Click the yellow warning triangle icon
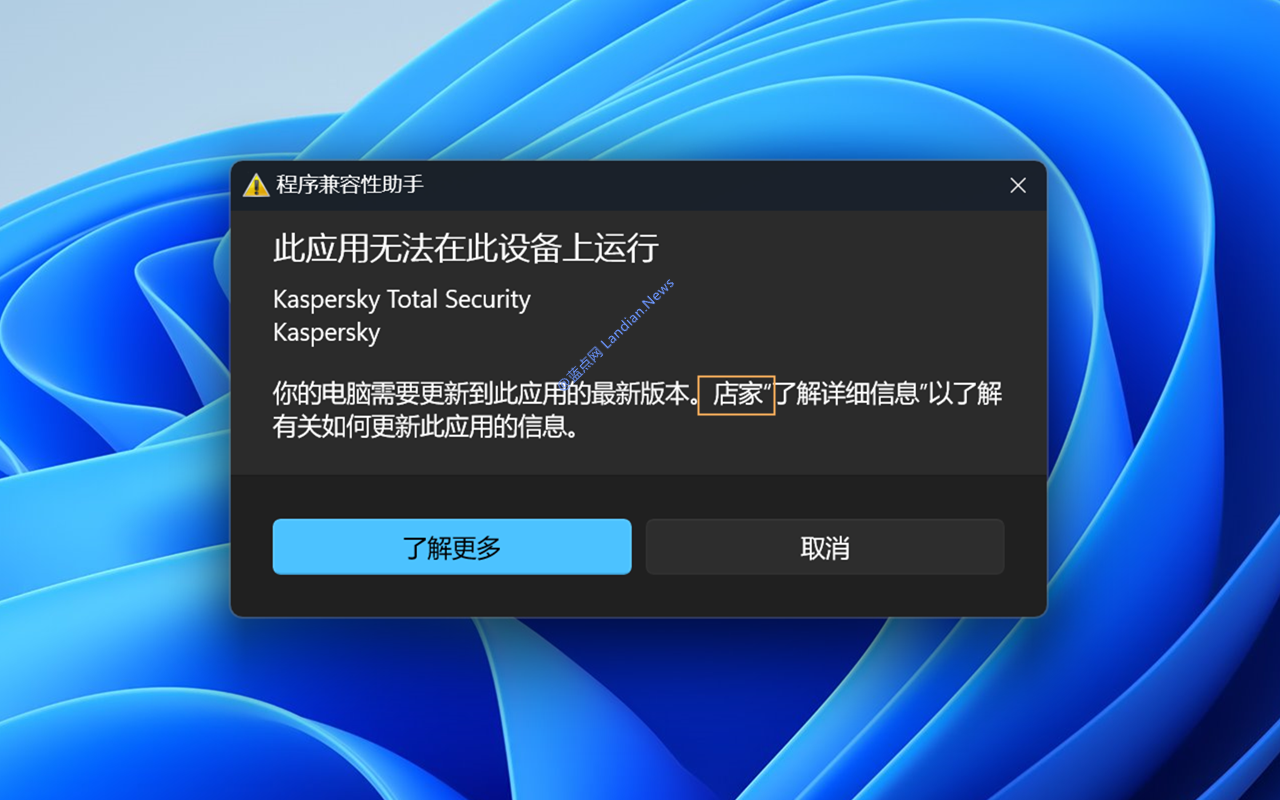Image resolution: width=1280 pixels, height=800 pixels. 256,185
